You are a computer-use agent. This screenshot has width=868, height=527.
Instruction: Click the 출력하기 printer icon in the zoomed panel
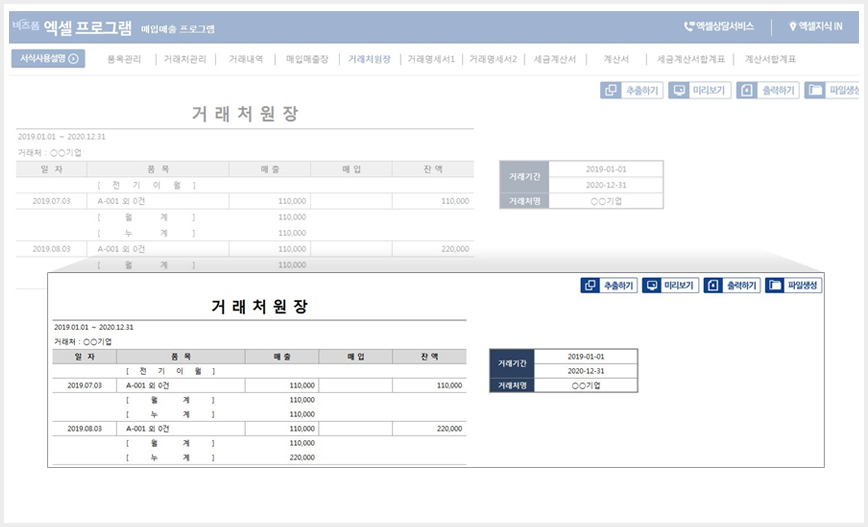coord(713,285)
